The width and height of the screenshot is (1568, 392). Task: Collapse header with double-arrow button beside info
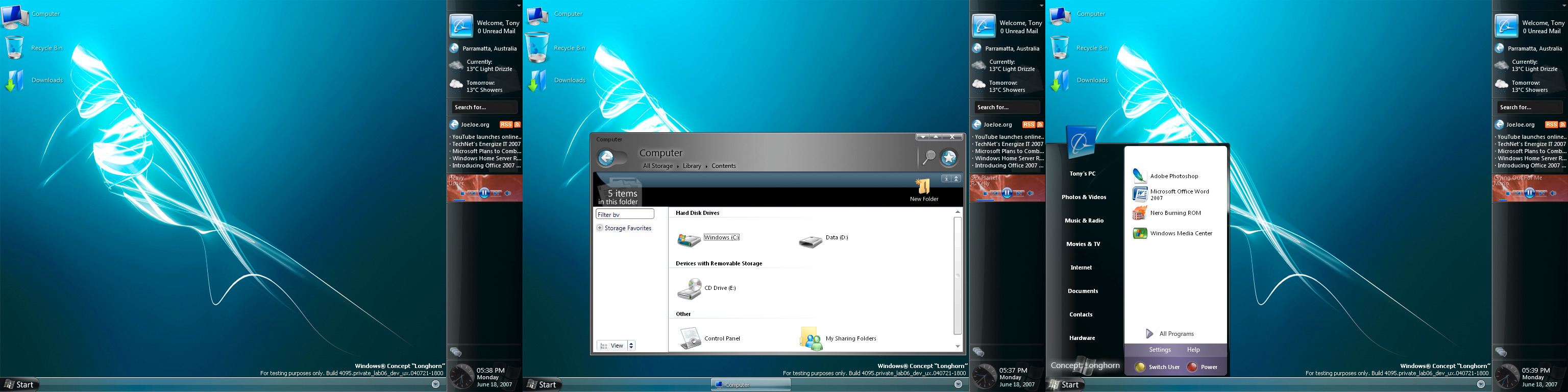tap(956, 178)
